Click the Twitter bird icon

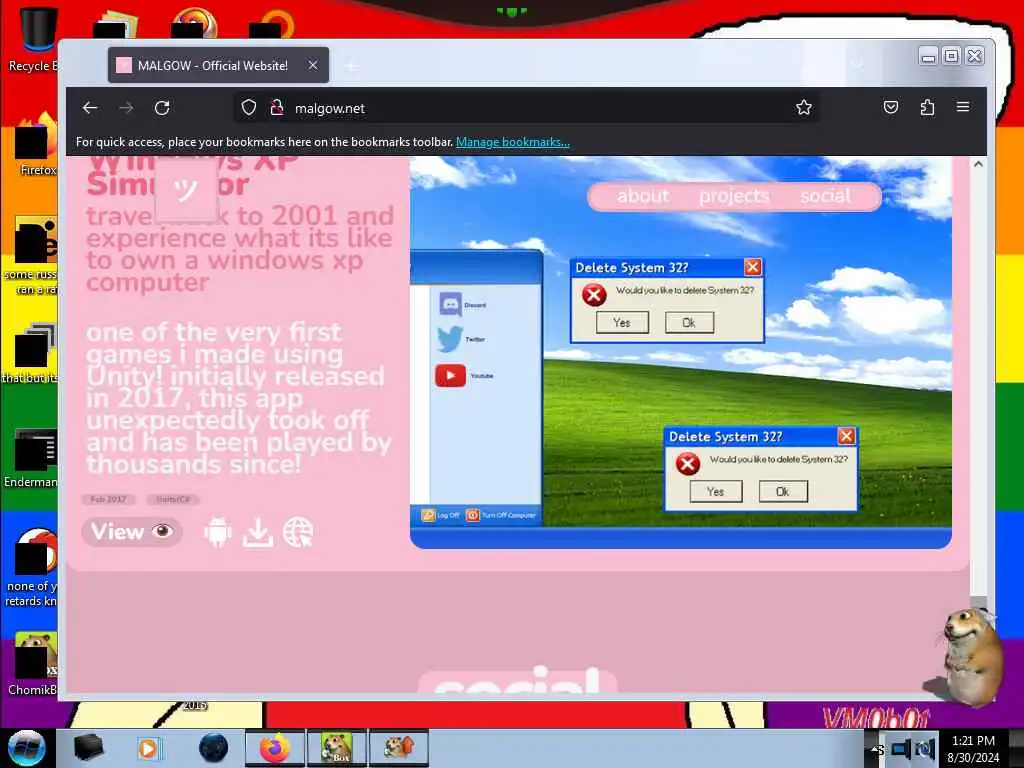450,339
